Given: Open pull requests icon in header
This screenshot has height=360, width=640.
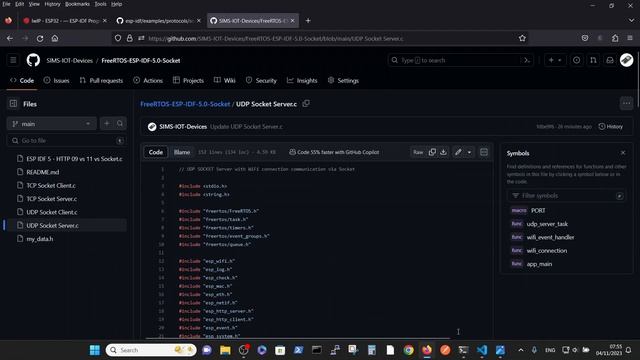Looking at the screenshot, I should [x=593, y=60].
